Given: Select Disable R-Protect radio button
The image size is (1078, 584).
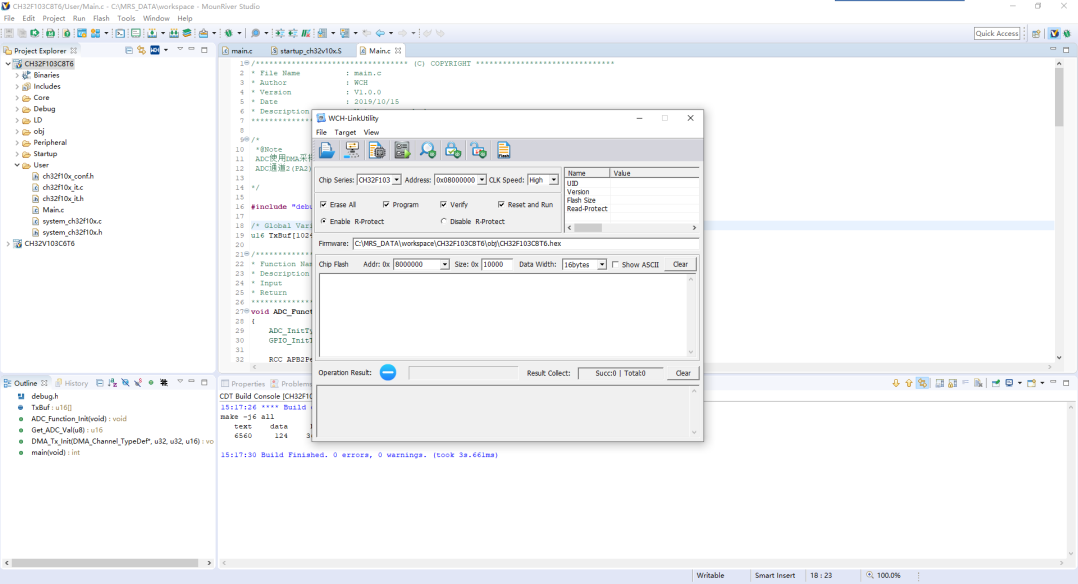Looking at the screenshot, I should tap(443, 221).
